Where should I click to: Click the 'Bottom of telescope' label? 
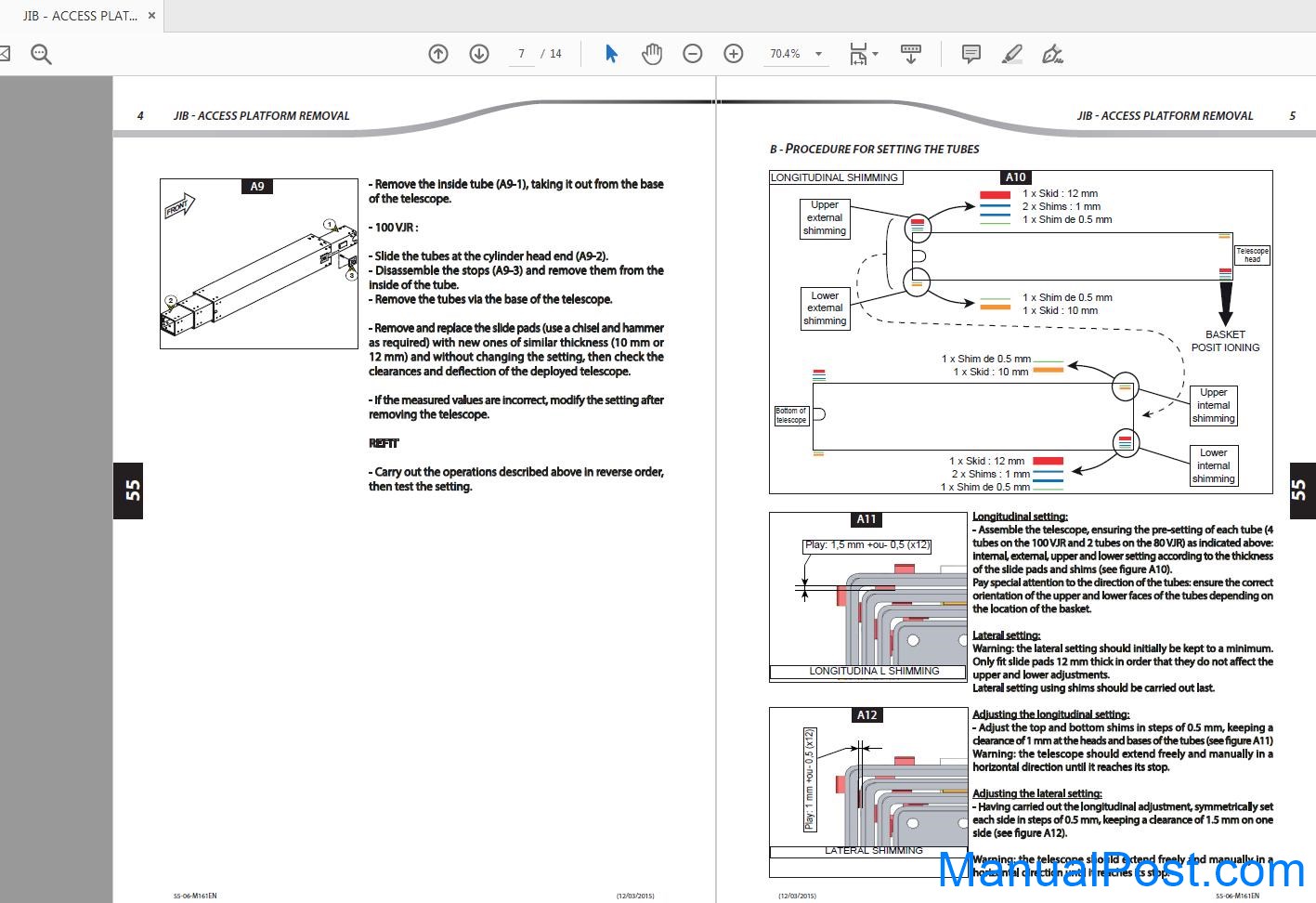tap(791, 415)
